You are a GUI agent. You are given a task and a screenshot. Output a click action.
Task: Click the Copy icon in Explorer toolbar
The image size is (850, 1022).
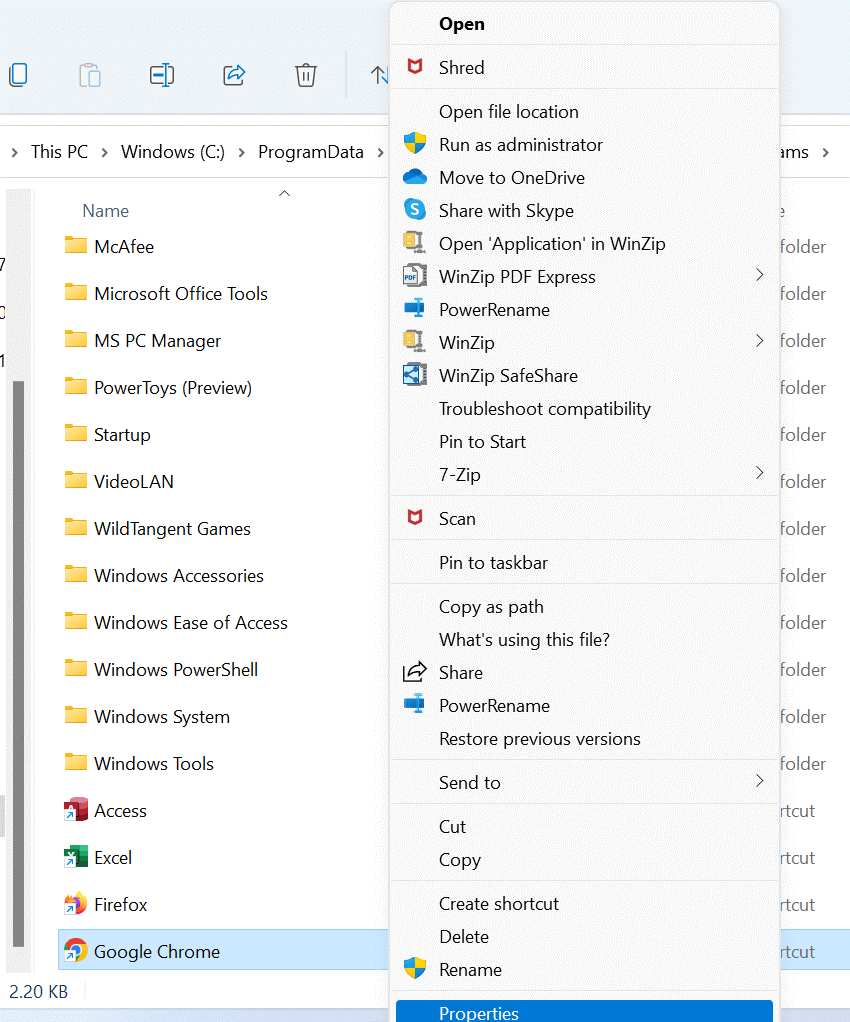click(x=18, y=75)
